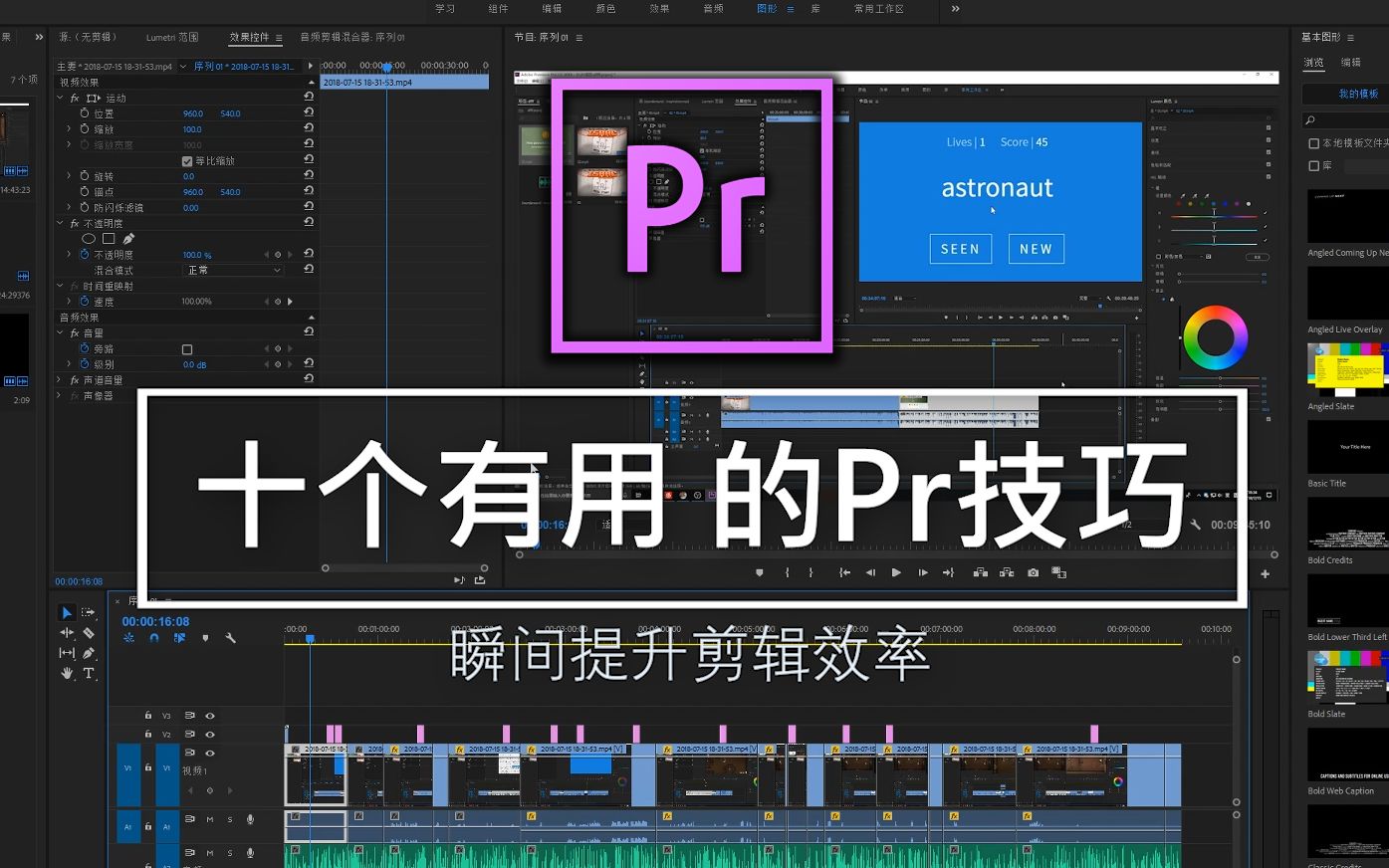
Task: Select the Slip tool
Action: click(67, 653)
